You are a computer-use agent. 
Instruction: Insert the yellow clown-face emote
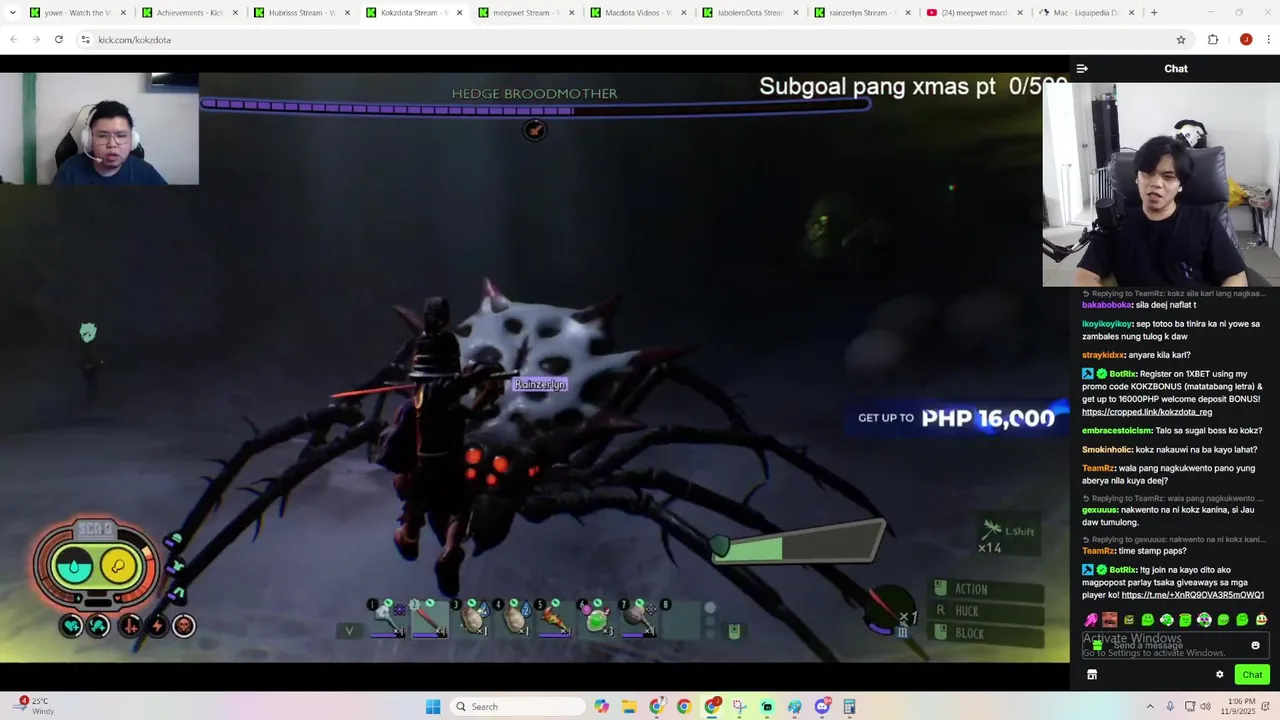pyautogui.click(x=1261, y=620)
